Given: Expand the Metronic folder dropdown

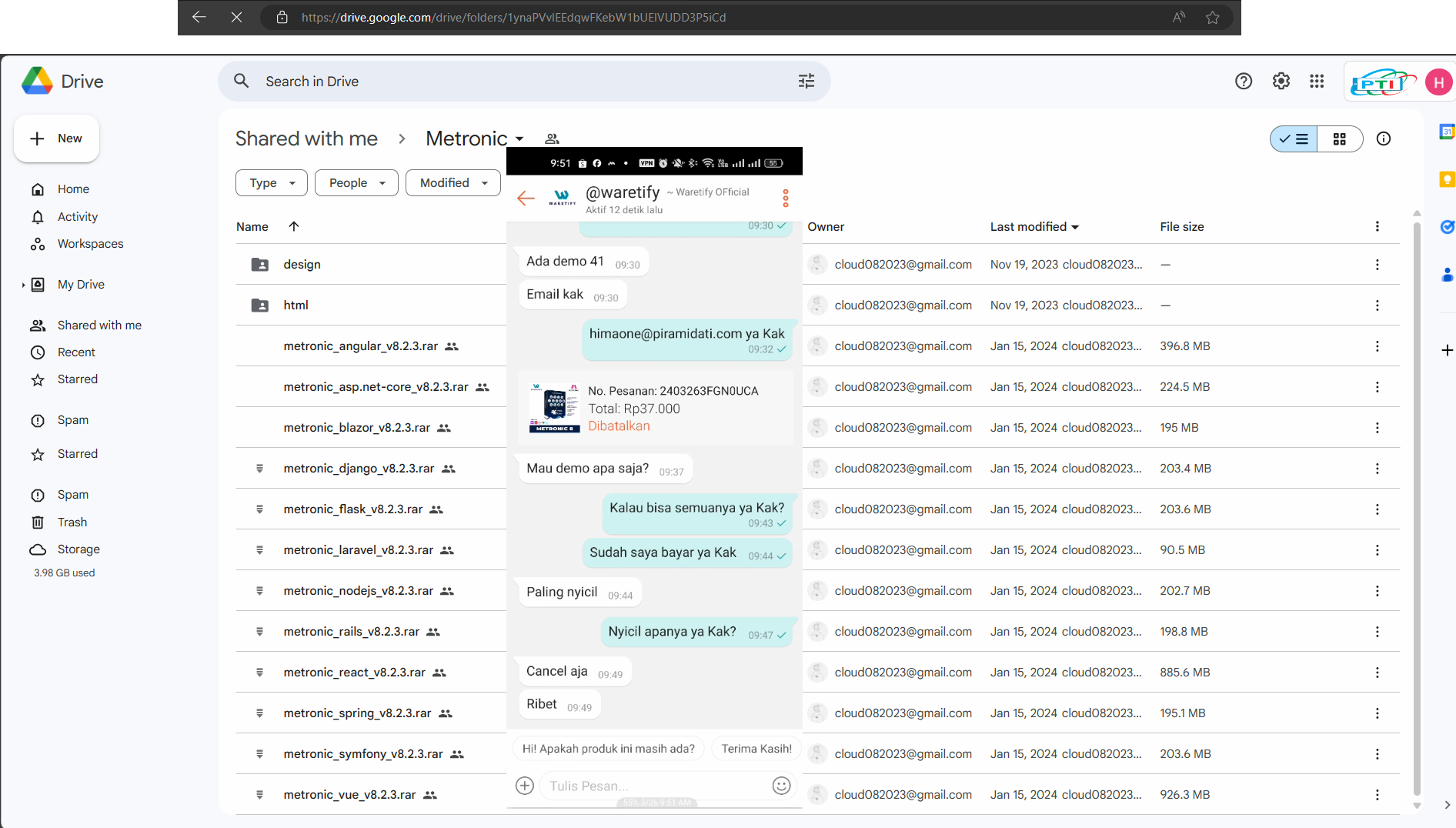Looking at the screenshot, I should tap(519, 139).
